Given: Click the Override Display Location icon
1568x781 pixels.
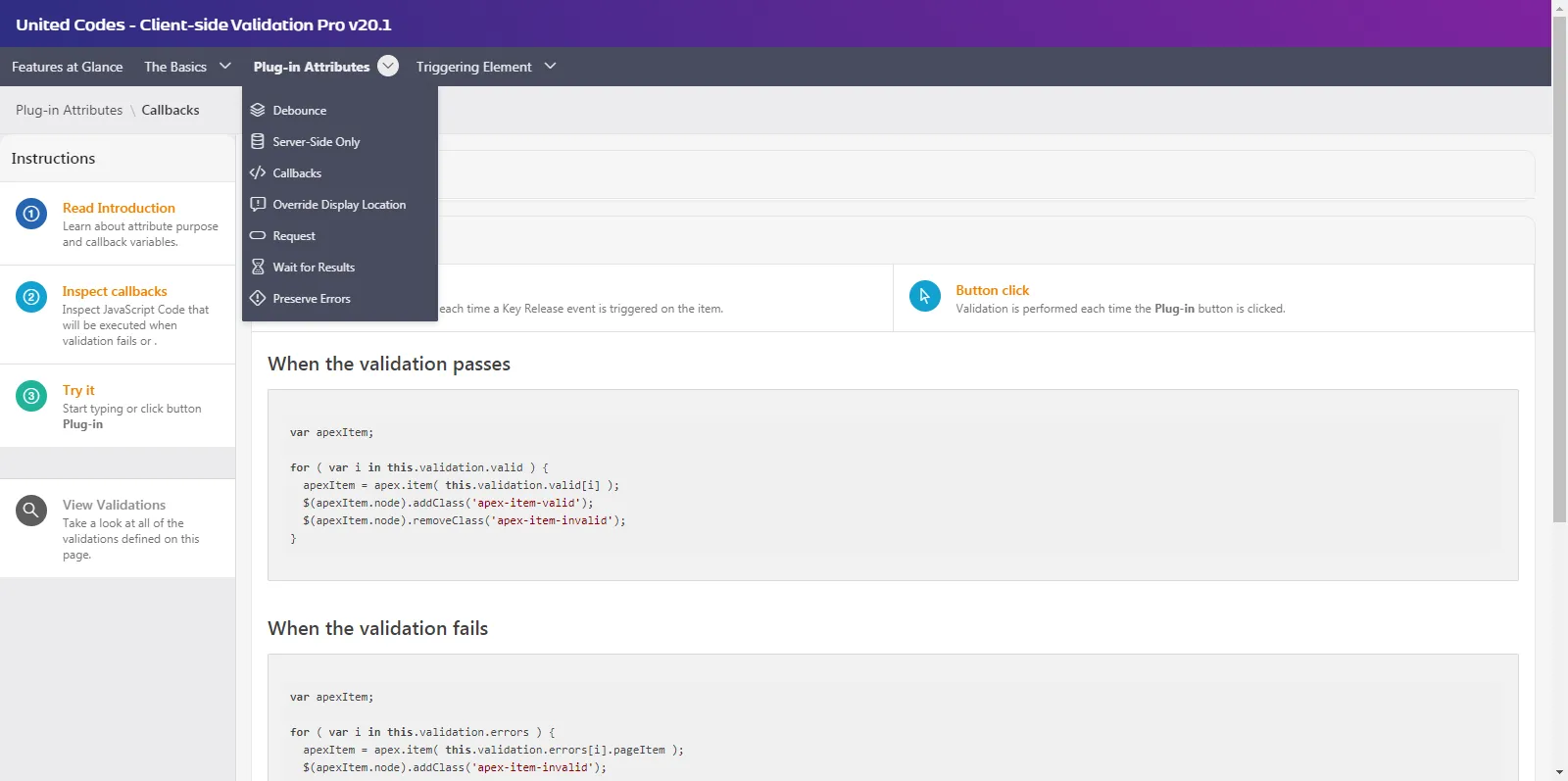Looking at the screenshot, I should (258, 204).
